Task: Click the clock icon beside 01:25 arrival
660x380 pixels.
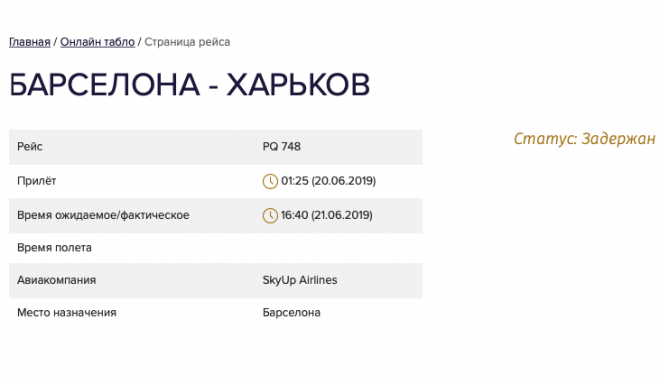Action: pyautogui.click(x=270, y=181)
